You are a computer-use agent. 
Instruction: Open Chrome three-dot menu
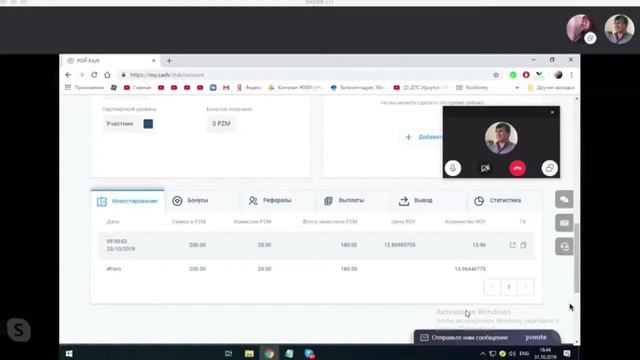(x=571, y=75)
